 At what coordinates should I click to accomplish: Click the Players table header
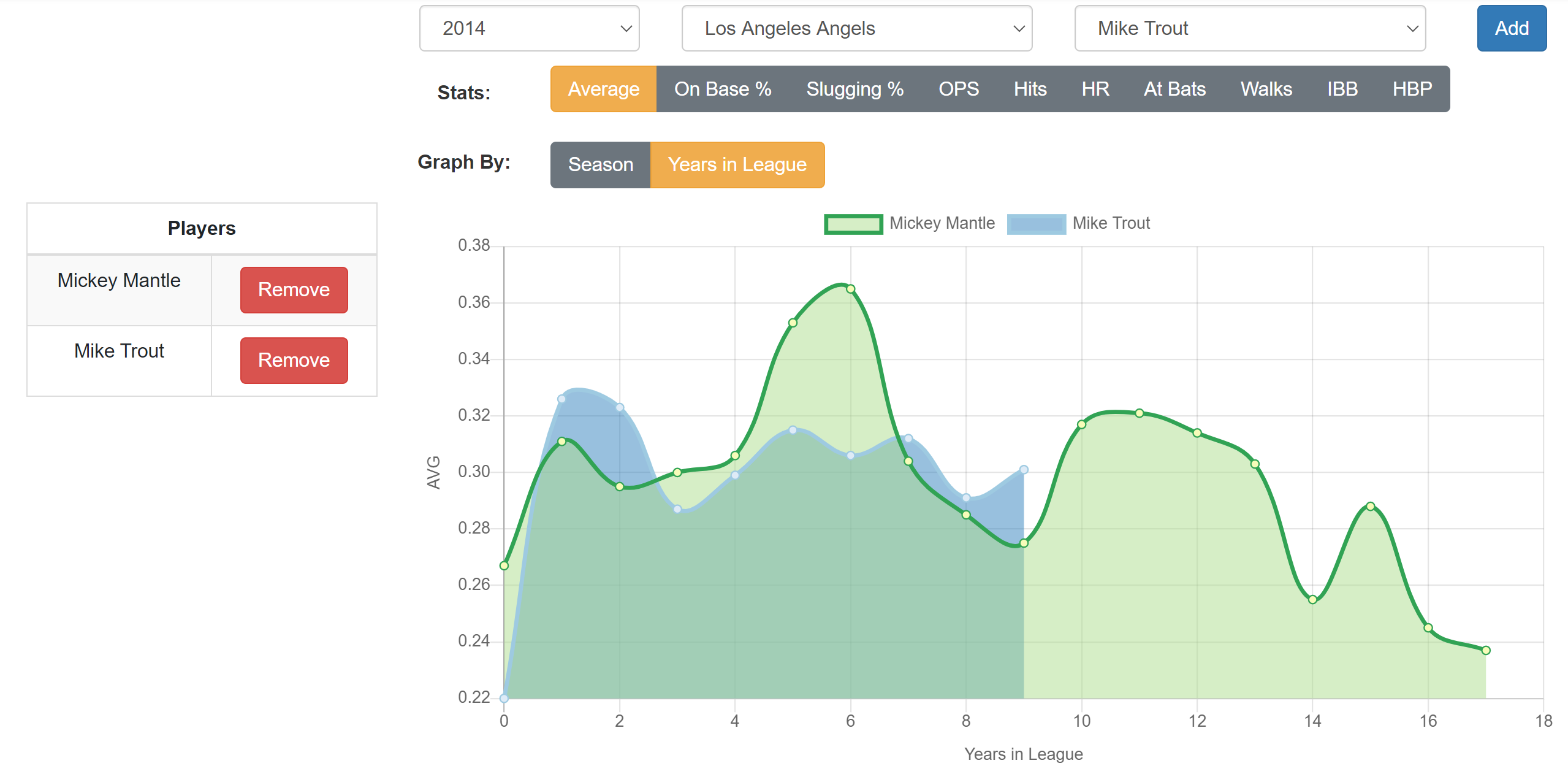[x=202, y=228]
